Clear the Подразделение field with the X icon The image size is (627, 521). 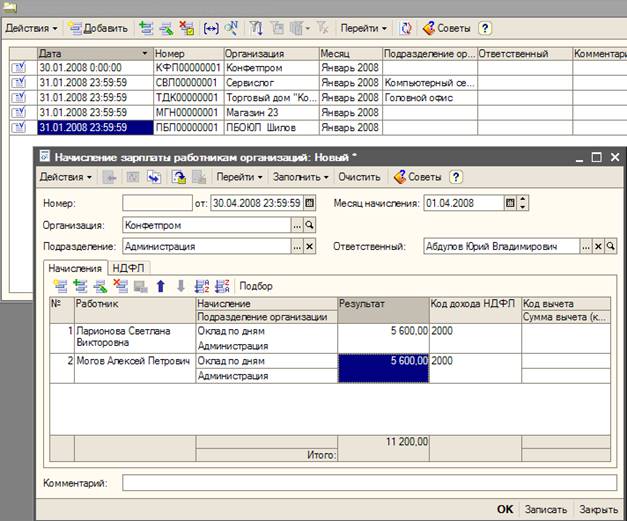pos(310,246)
